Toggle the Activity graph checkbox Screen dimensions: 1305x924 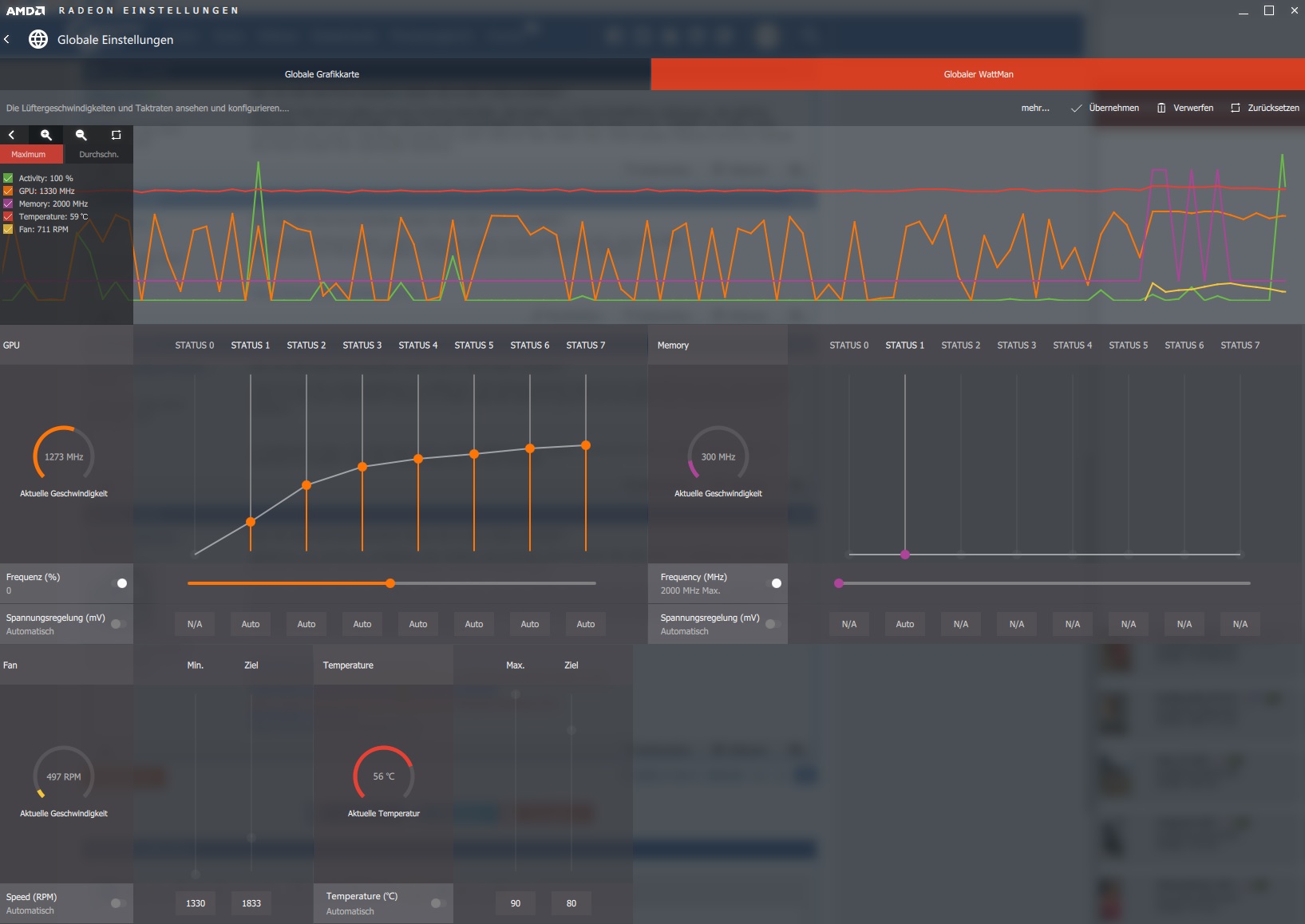(8, 178)
